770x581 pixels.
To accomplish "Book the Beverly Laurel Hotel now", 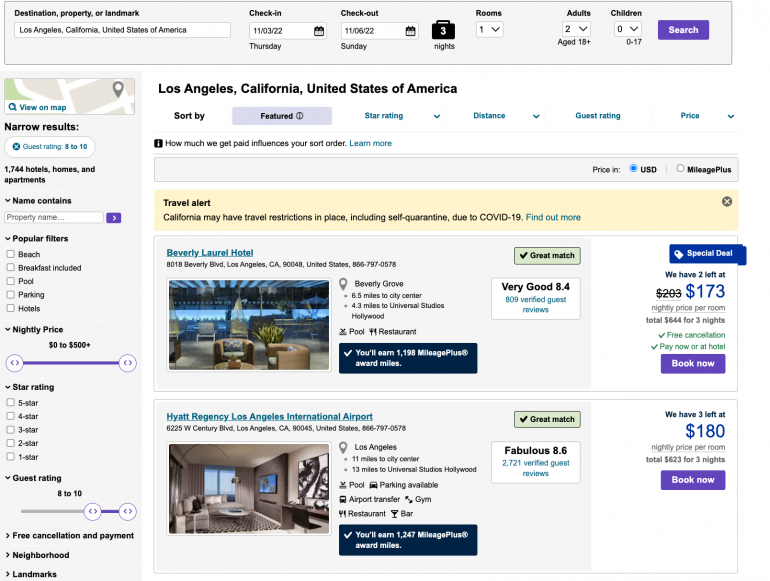I will 692,363.
